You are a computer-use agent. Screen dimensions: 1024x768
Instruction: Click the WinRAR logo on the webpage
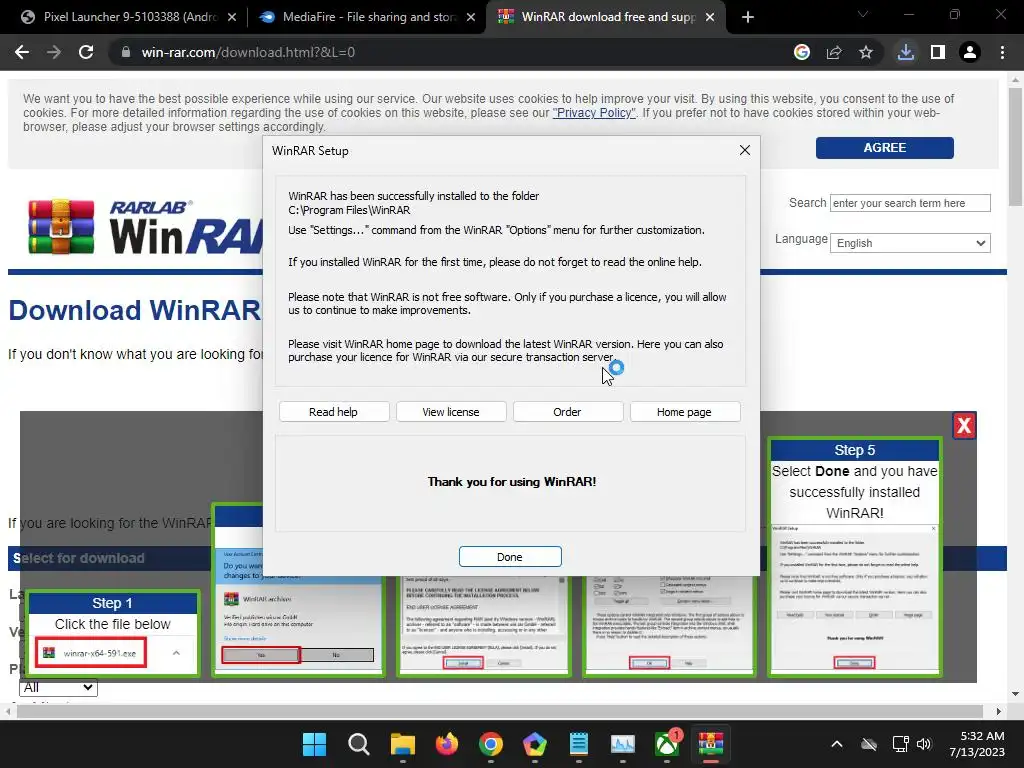[x=145, y=227]
